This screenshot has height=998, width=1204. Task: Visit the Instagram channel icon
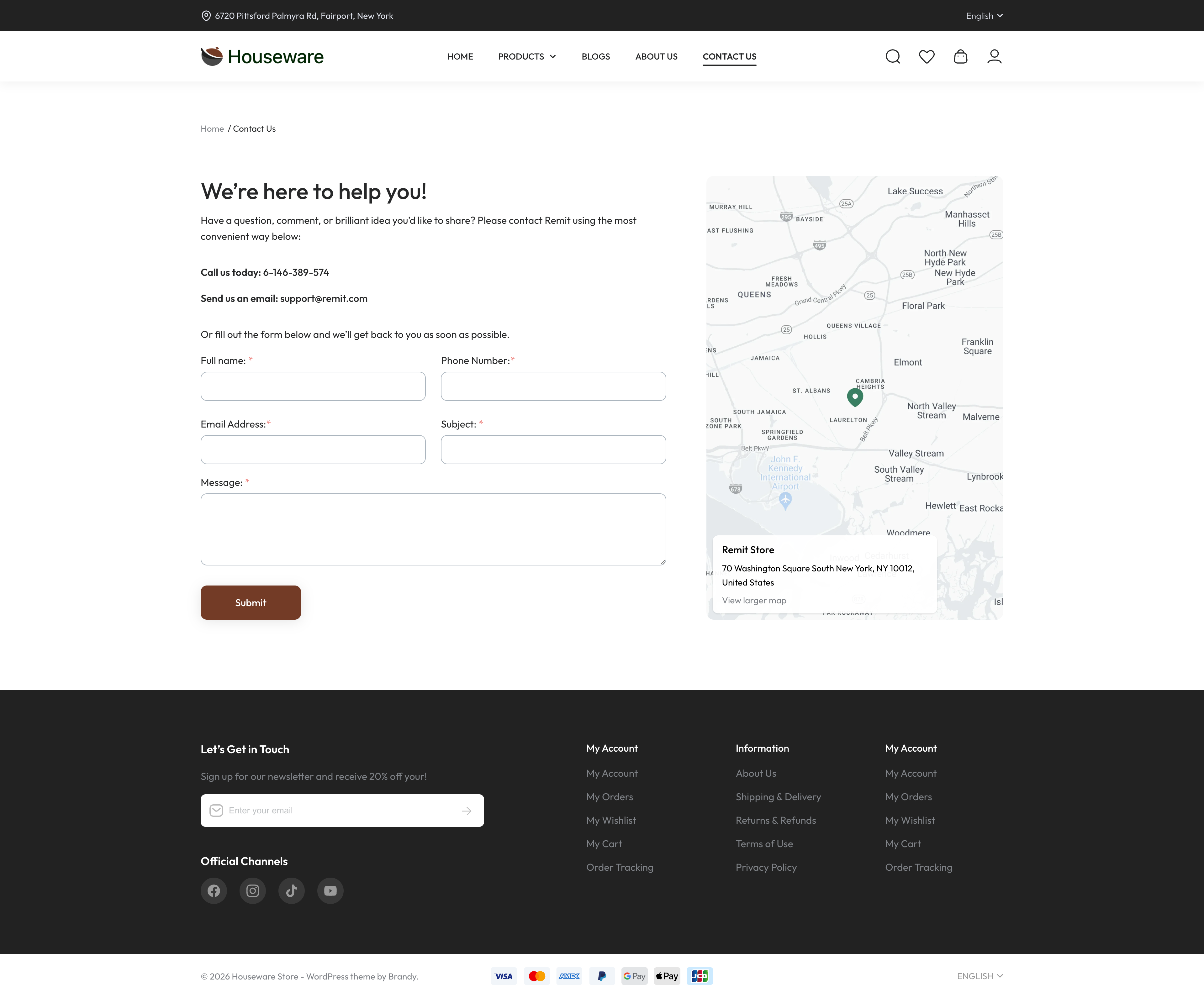(252, 890)
